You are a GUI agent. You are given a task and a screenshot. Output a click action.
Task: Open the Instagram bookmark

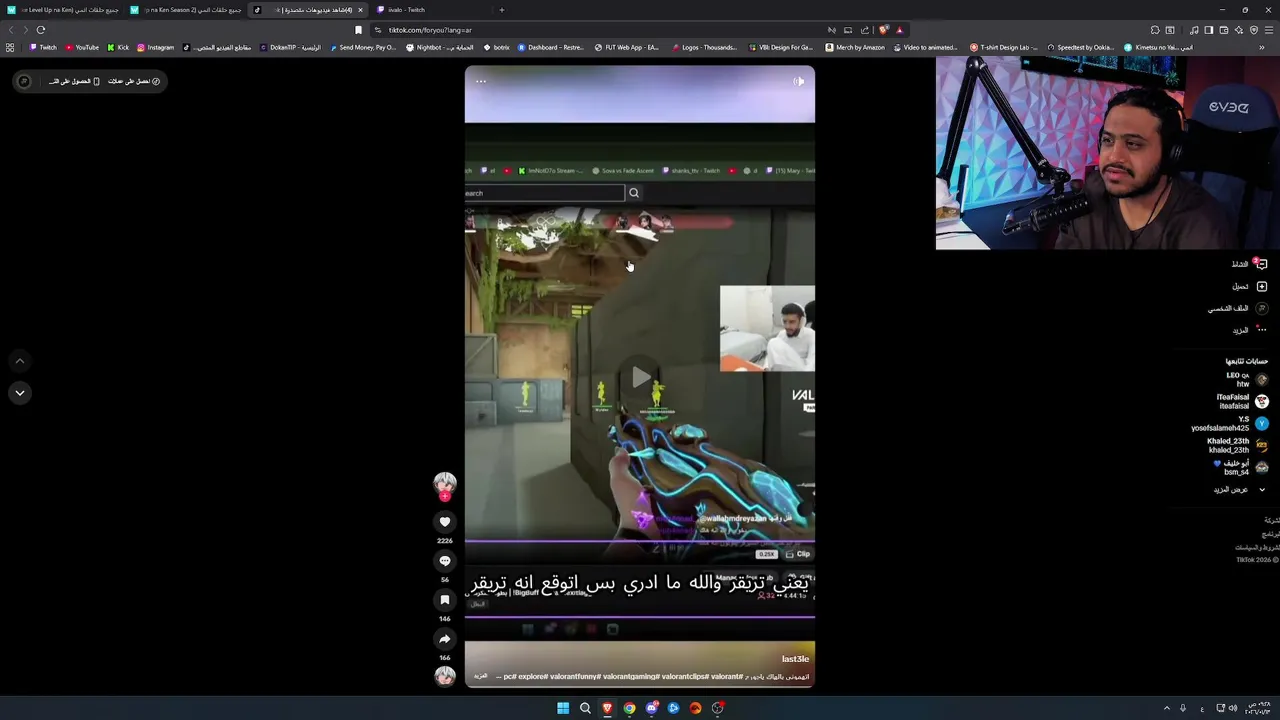pyautogui.click(x=155, y=47)
